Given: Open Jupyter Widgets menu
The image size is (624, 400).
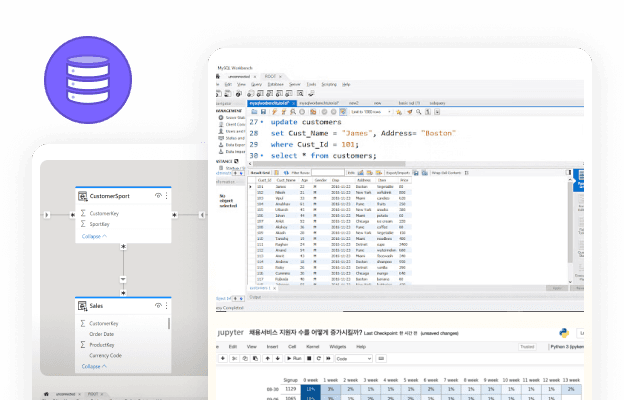Looking at the screenshot, I should click(337, 347).
